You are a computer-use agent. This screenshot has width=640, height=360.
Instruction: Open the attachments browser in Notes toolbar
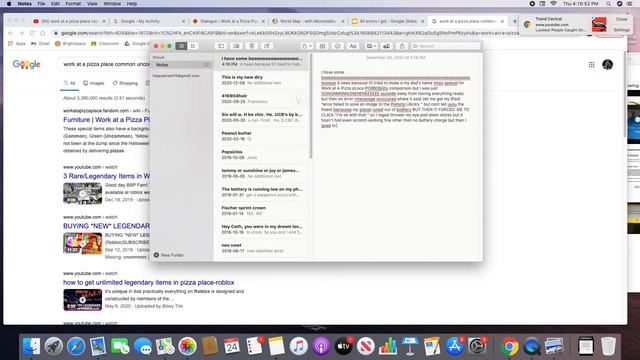(236, 46)
